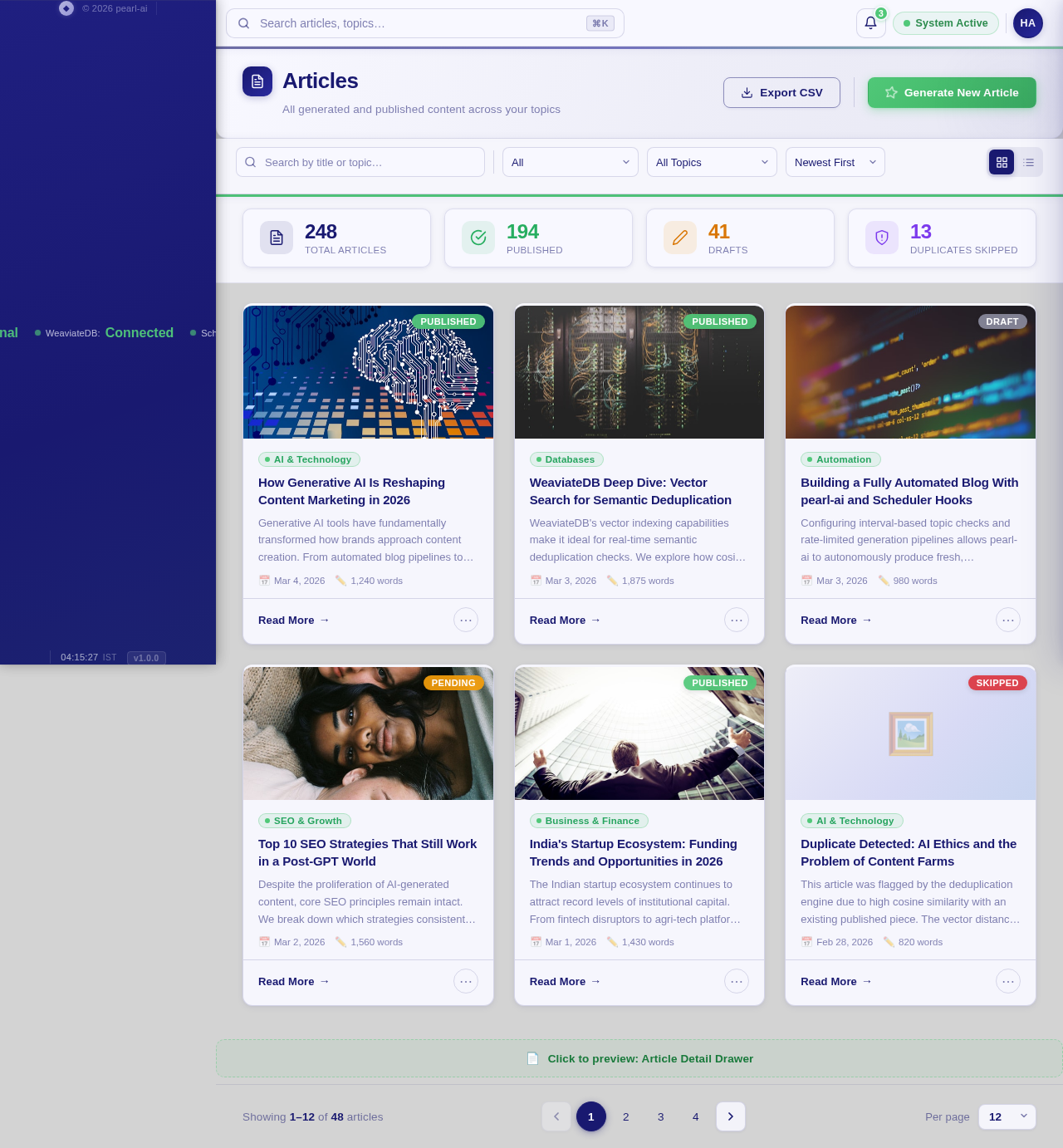Open notifications via the bell icon

870,23
